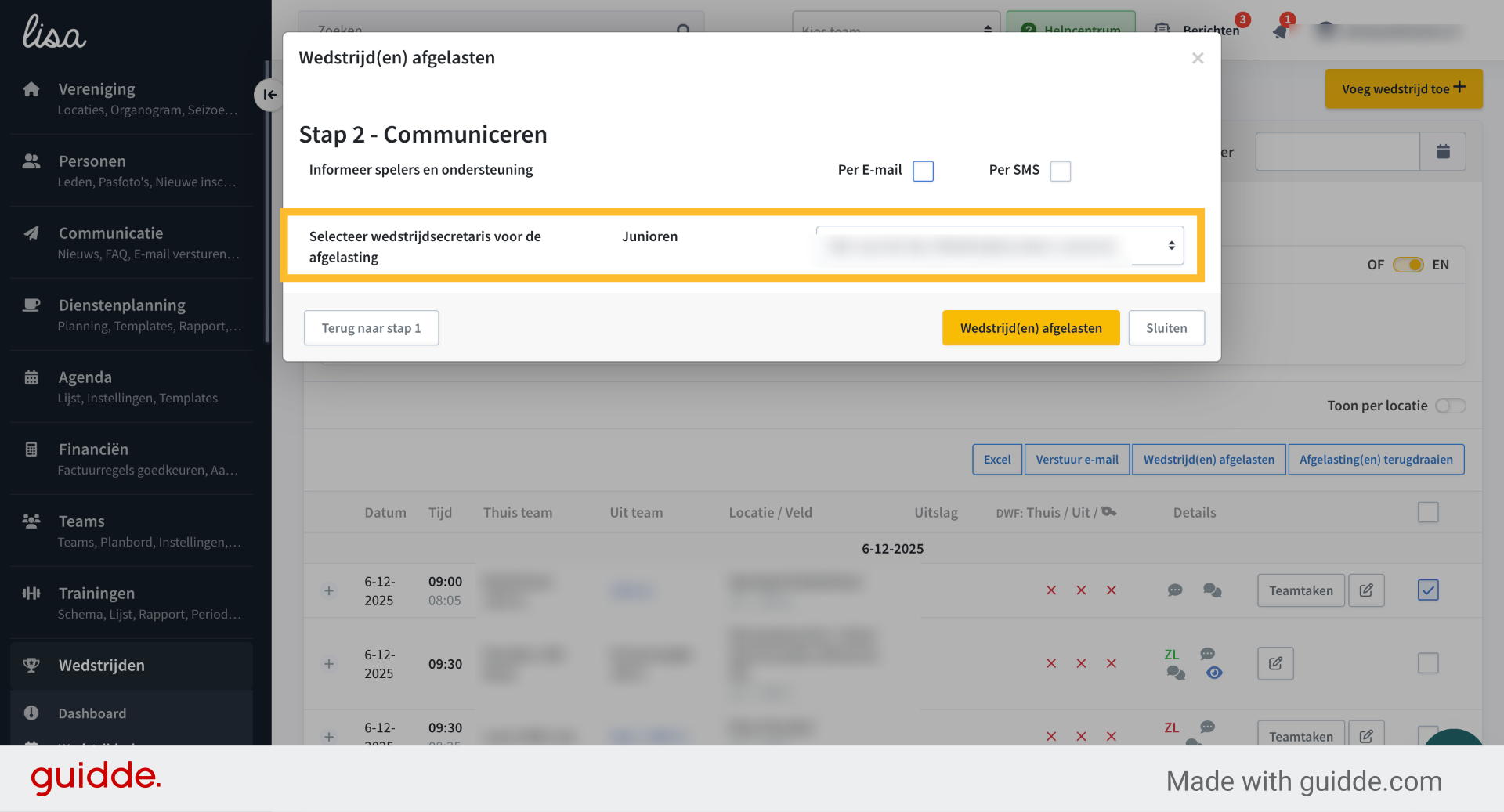Click the eye icon in the second match row

[x=1214, y=673]
